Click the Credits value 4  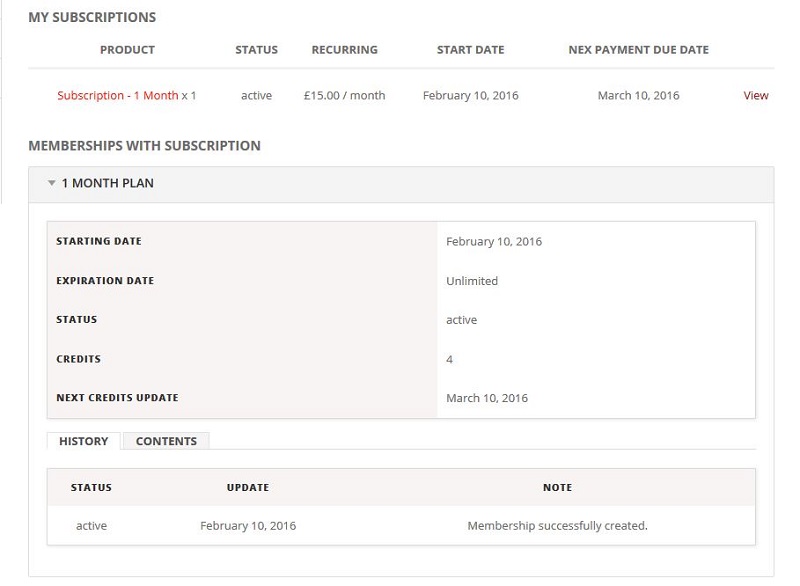pyautogui.click(x=449, y=360)
